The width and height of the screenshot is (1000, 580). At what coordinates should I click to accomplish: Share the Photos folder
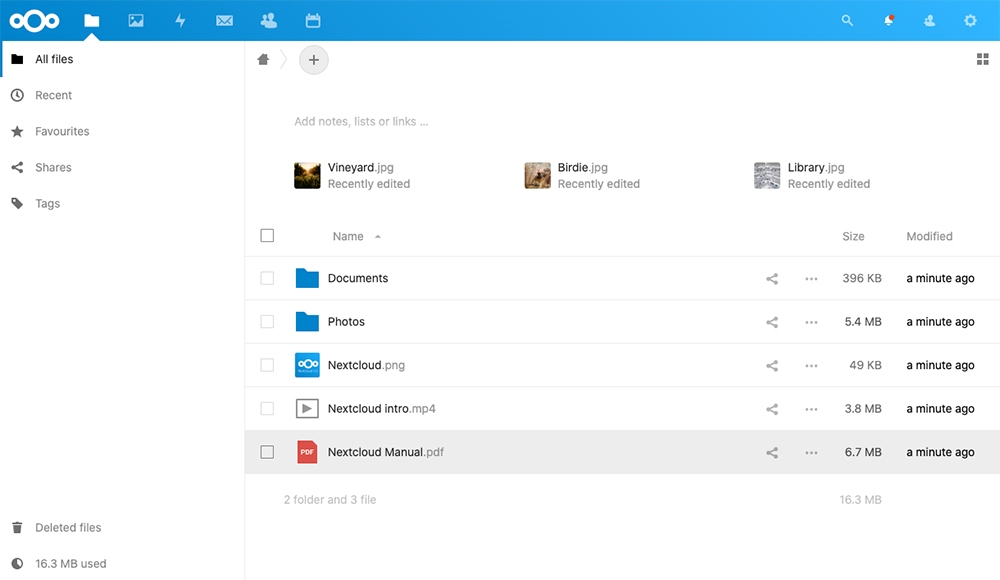click(x=772, y=322)
